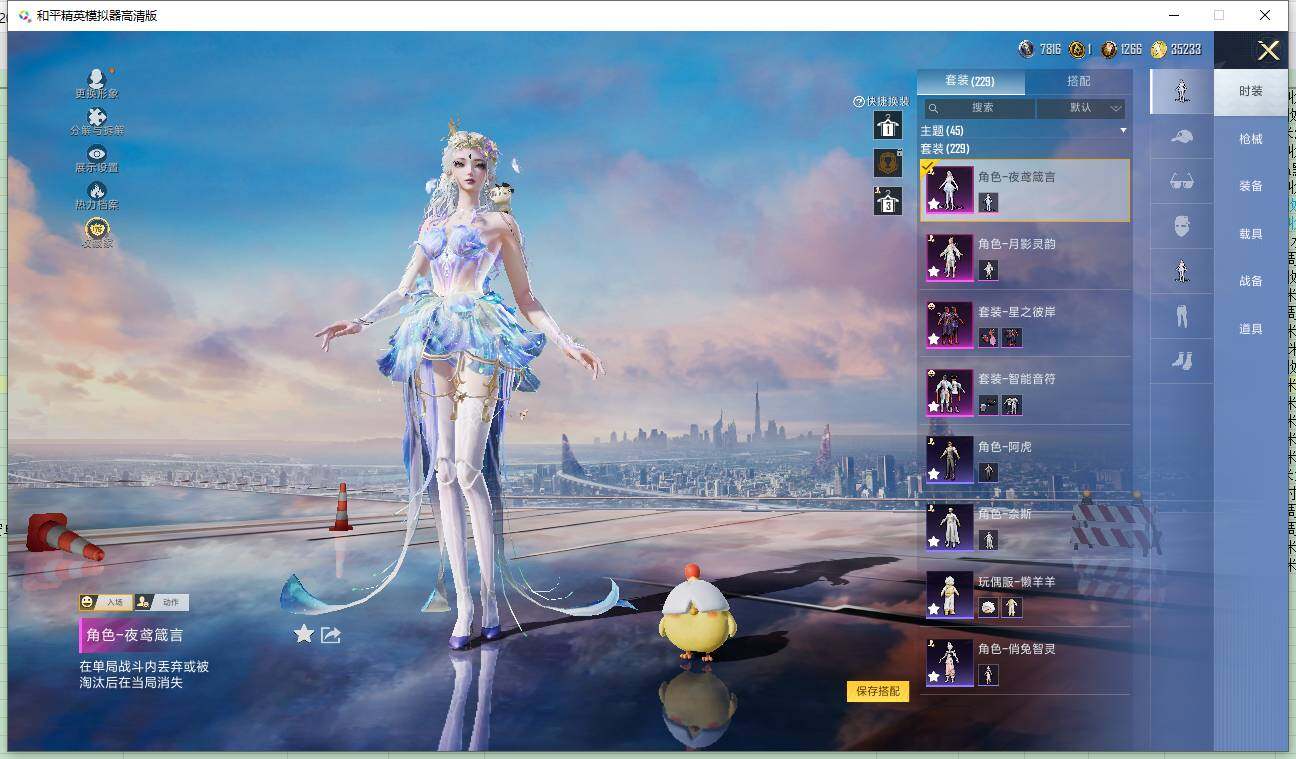The image size is (1296, 759).
Task: Switch to the 套装 (229) tab
Action: pyautogui.click(x=970, y=81)
